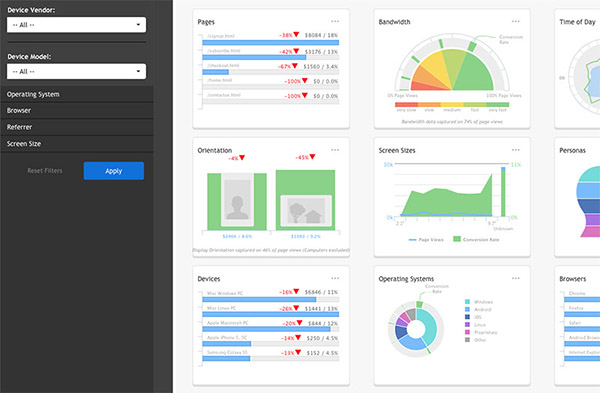Toggle the Linux legend swatch
Viewport: 600px width, 393px height.
[467, 325]
